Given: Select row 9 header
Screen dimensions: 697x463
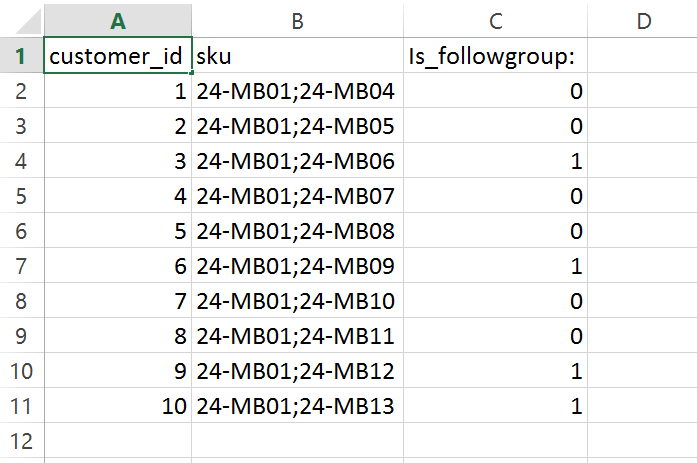Looking at the screenshot, I should pyautogui.click(x=22, y=336).
